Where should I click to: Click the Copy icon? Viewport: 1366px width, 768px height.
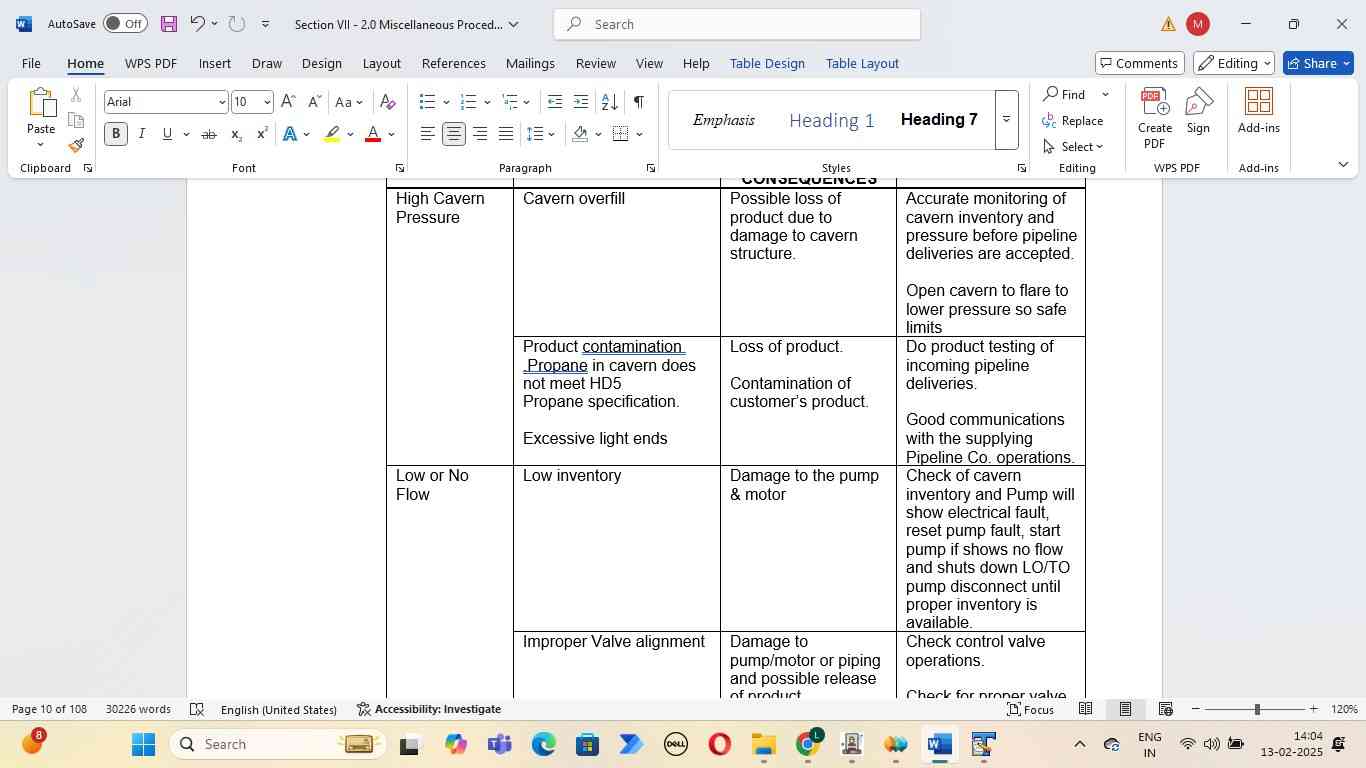pos(76,120)
